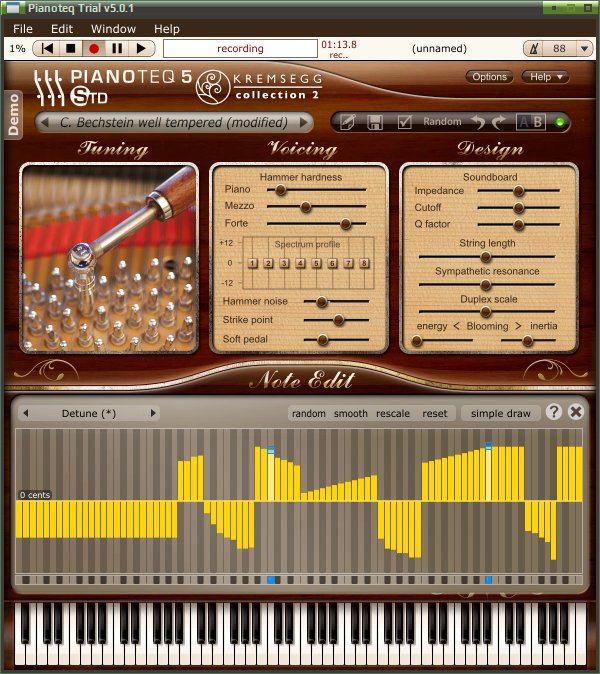Toggle the green power indicator

(560, 123)
